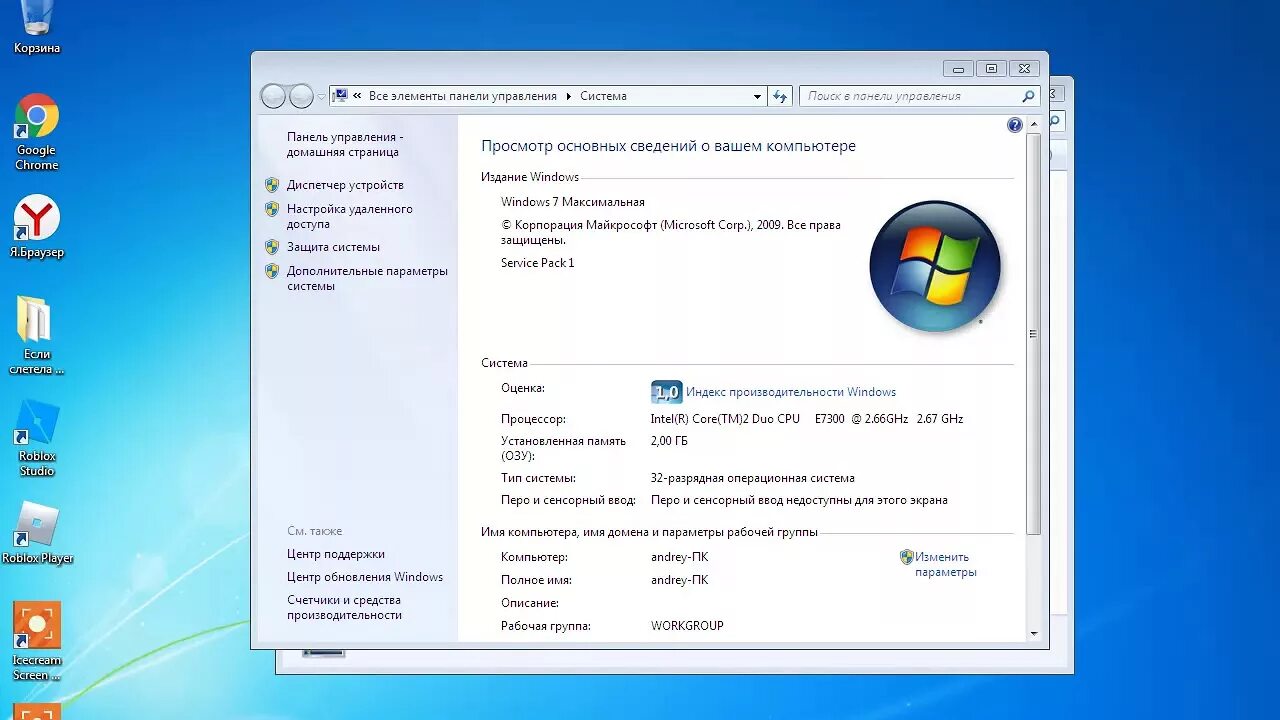Click the 'WORKGROUP' value
Viewport: 1280px width, 720px height.
[687, 626]
